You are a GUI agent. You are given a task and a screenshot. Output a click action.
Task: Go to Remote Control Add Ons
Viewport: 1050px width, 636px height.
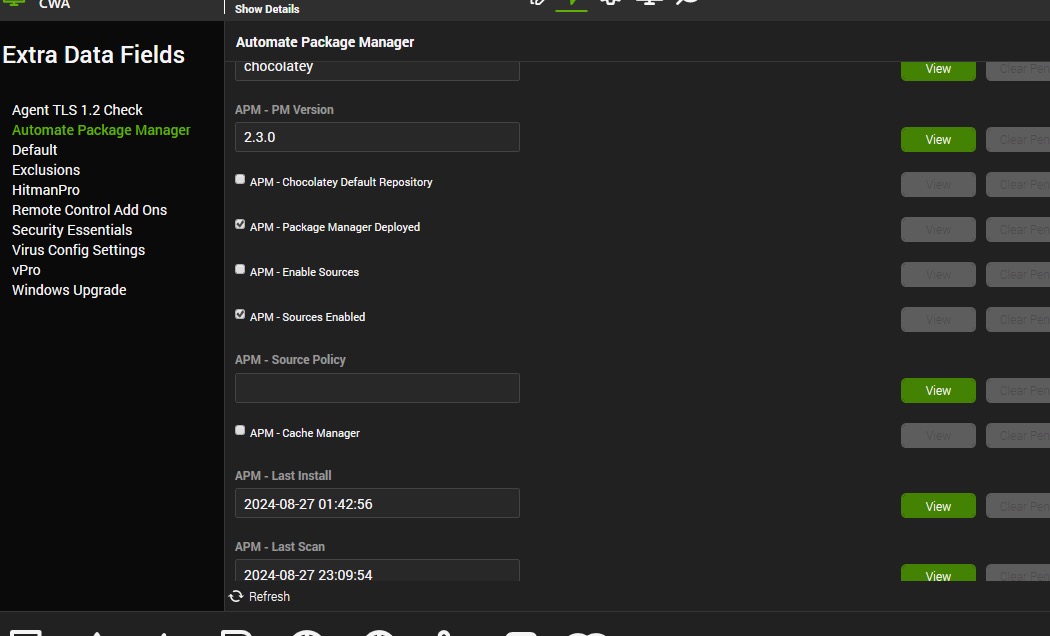click(89, 210)
